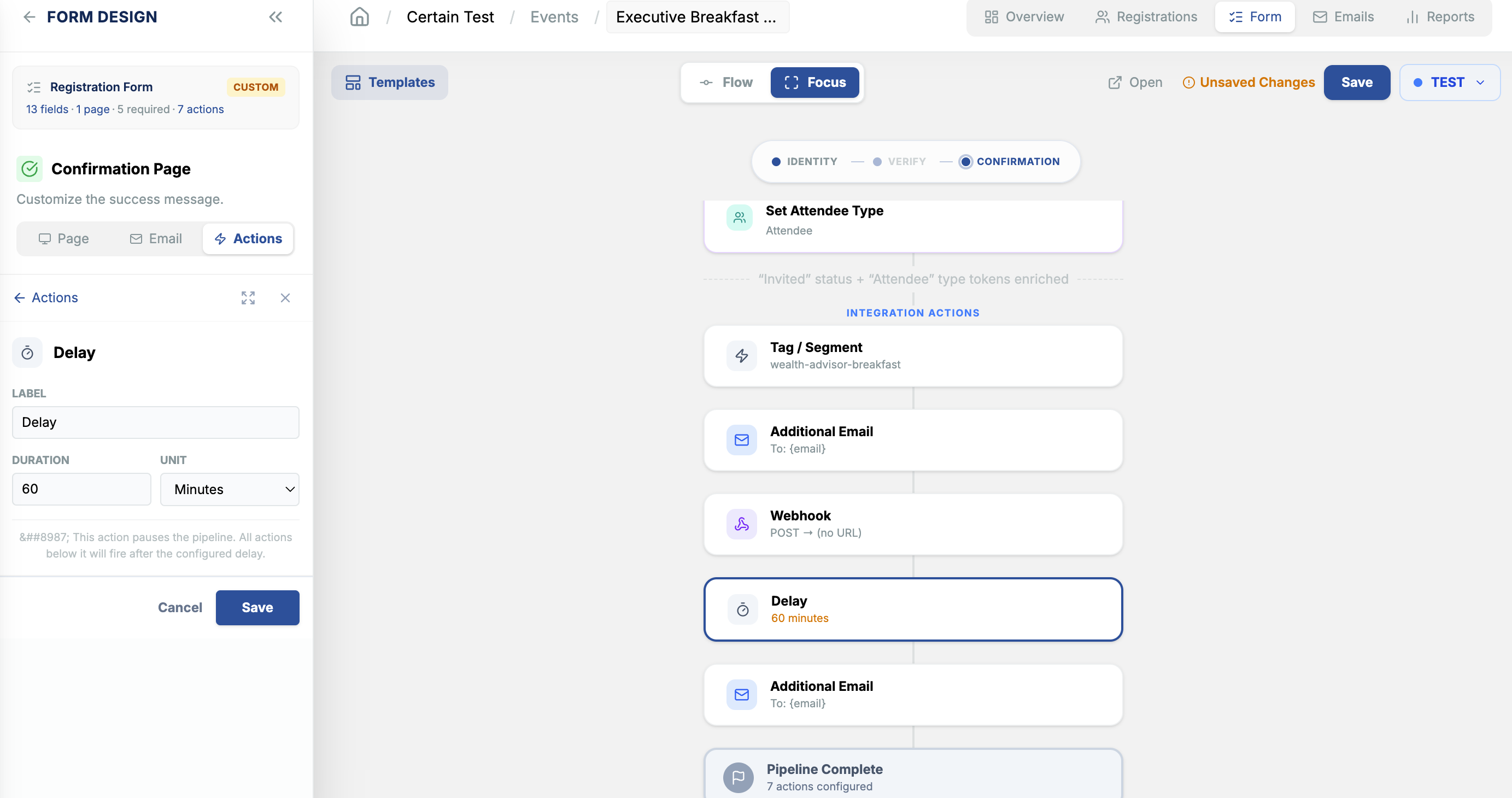Open the TEST environment dropdown
This screenshot has height=798, width=1512.
point(1450,83)
